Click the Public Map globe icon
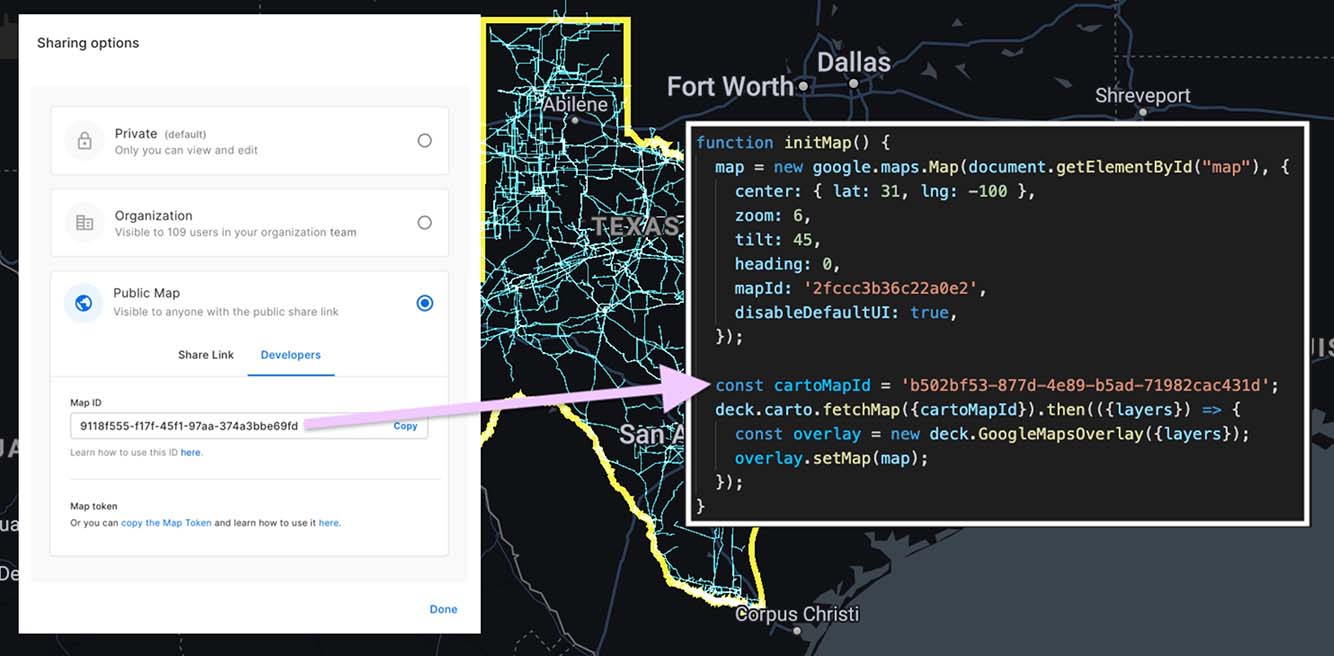Screen dimensions: 1334x656 click(x=84, y=303)
